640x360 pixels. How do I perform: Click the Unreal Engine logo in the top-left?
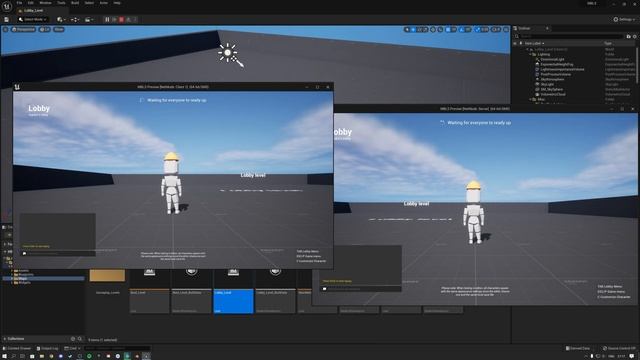[x=7, y=7]
